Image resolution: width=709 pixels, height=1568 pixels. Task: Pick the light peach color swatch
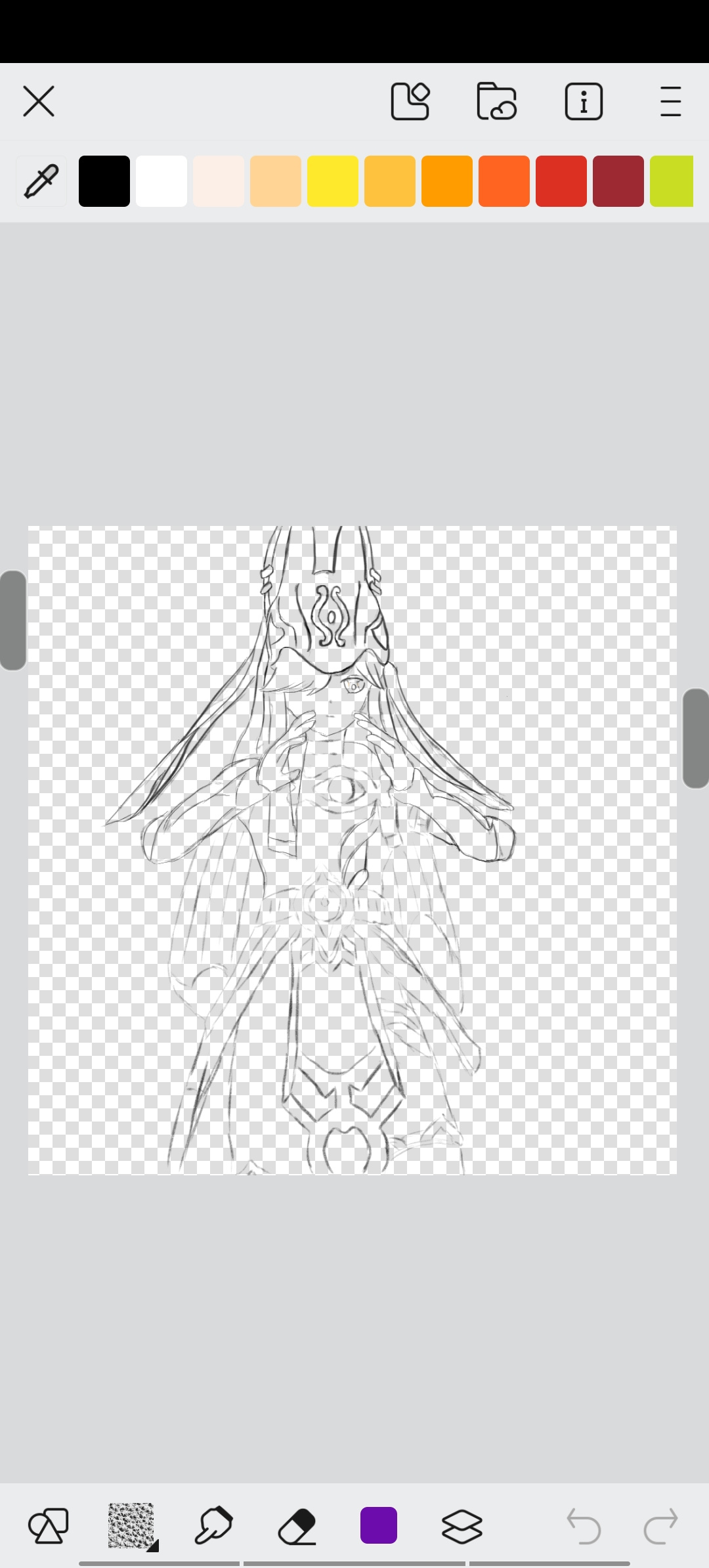point(276,181)
